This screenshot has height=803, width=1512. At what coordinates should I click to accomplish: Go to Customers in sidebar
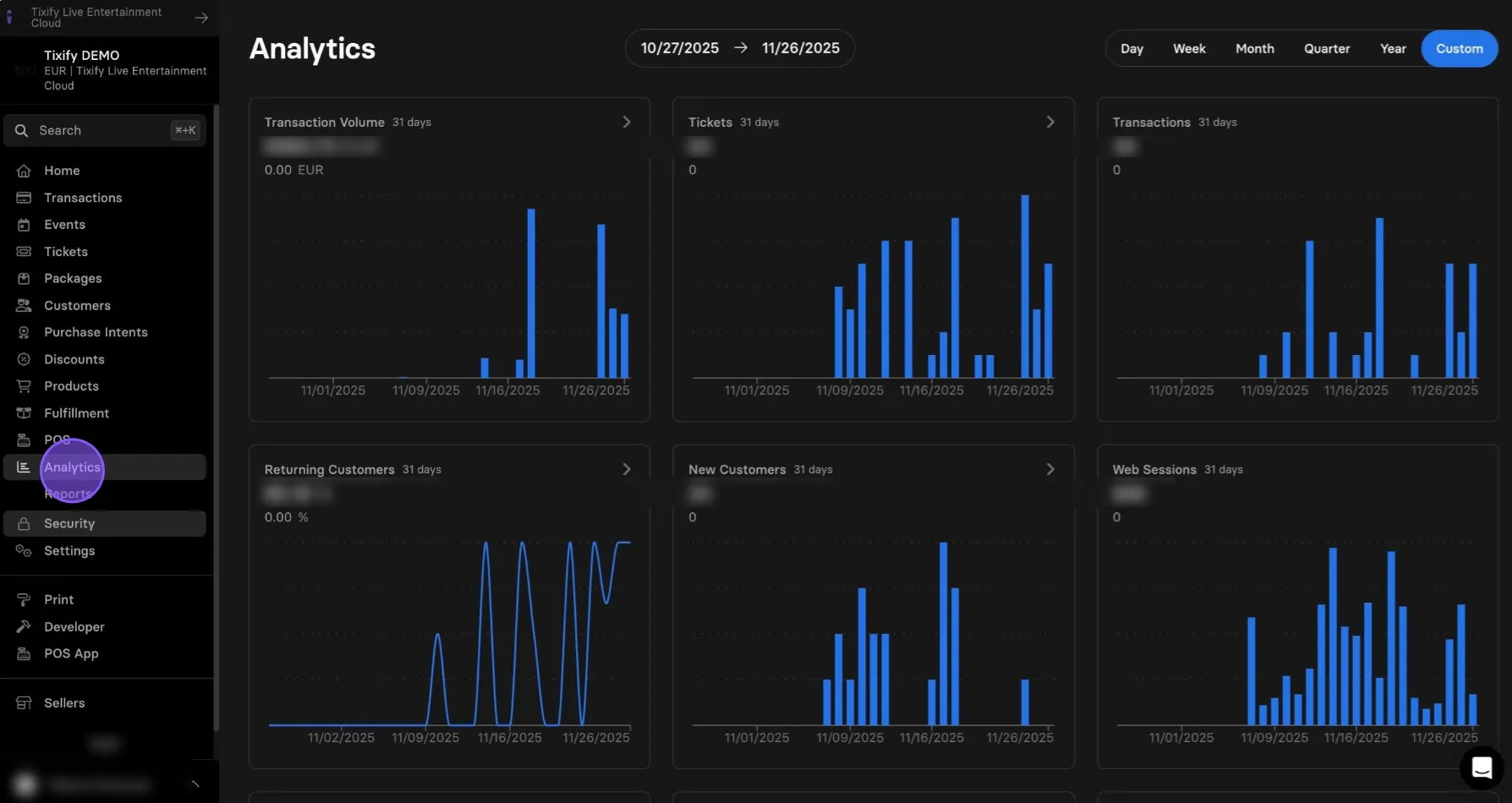pyautogui.click(x=77, y=305)
